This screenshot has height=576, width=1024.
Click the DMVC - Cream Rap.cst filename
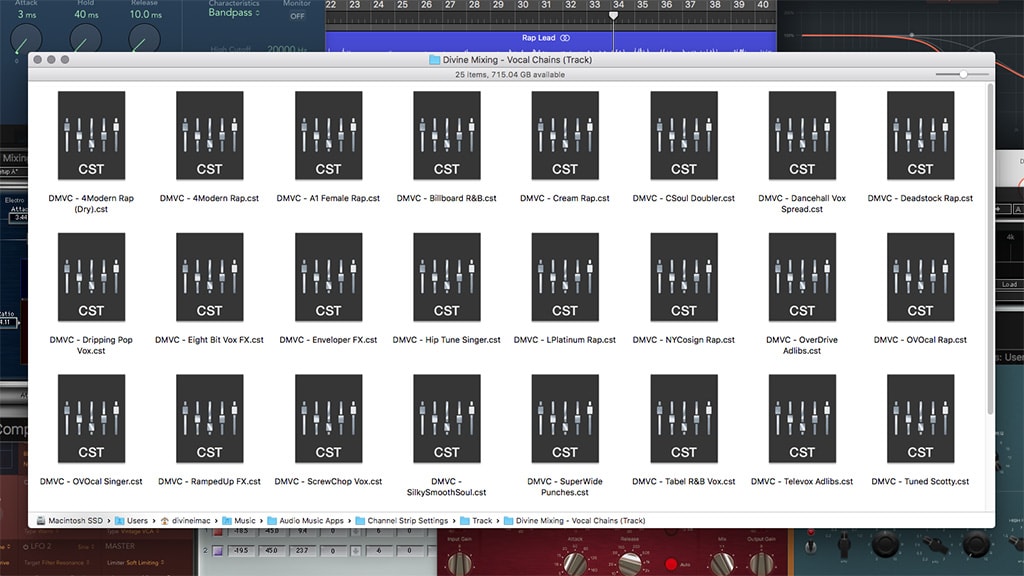click(x=565, y=198)
